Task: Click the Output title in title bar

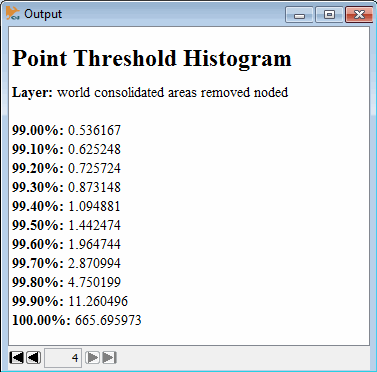Action: click(x=43, y=14)
